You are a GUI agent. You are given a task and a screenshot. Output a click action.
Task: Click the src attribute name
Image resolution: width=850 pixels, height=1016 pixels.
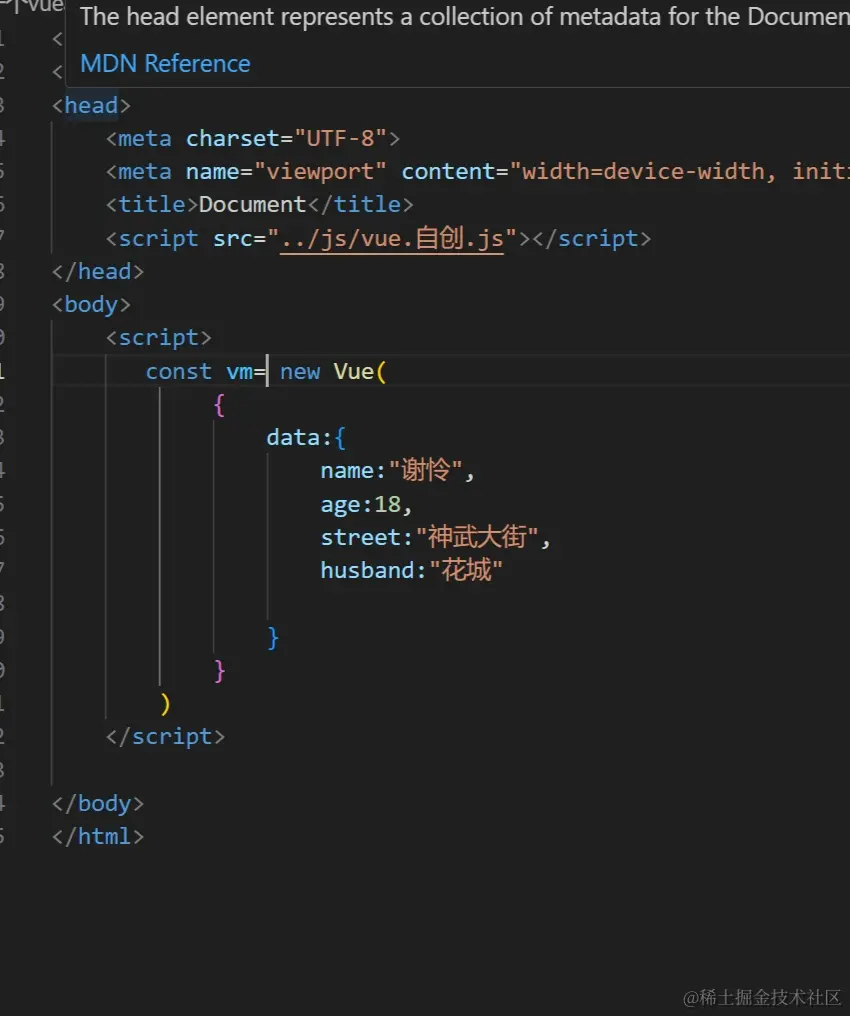[x=233, y=238]
